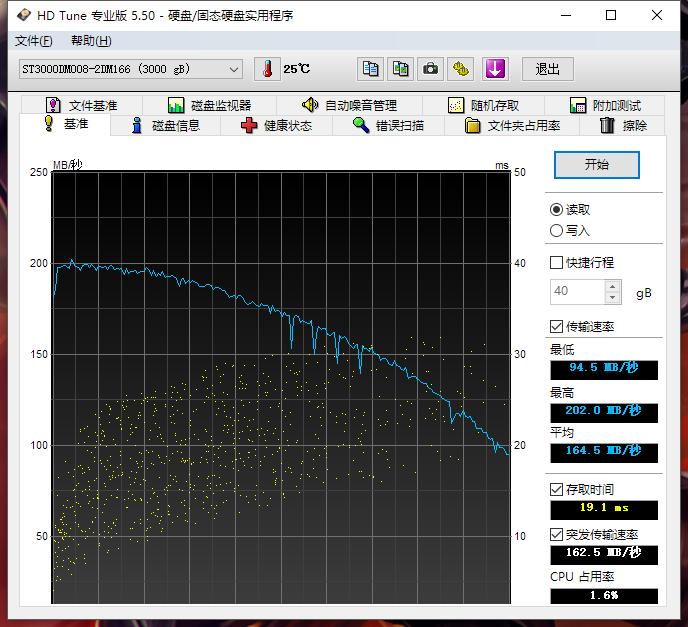This screenshot has height=627, width=688.
Task: Increase short stroke gB value with up arrow
Action: pos(613,286)
